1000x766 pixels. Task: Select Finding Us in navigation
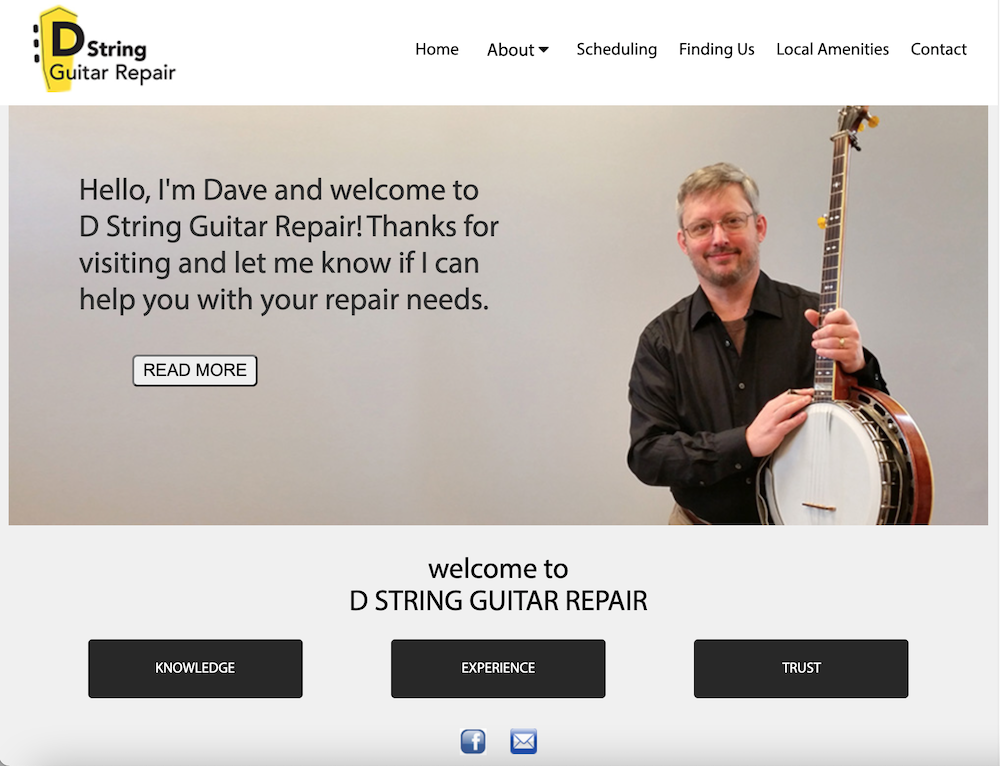click(716, 49)
